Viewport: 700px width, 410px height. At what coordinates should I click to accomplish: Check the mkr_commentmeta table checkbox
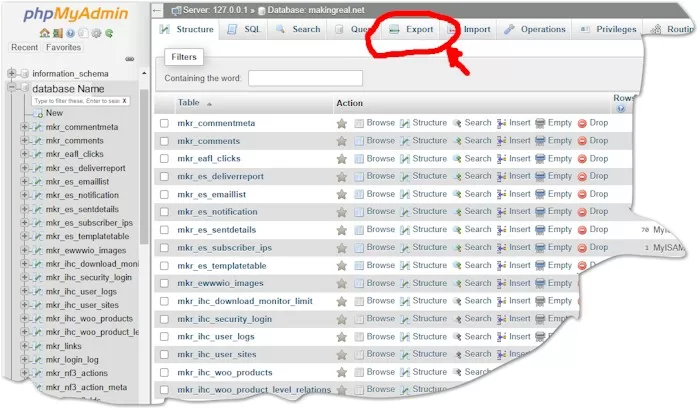(x=165, y=123)
